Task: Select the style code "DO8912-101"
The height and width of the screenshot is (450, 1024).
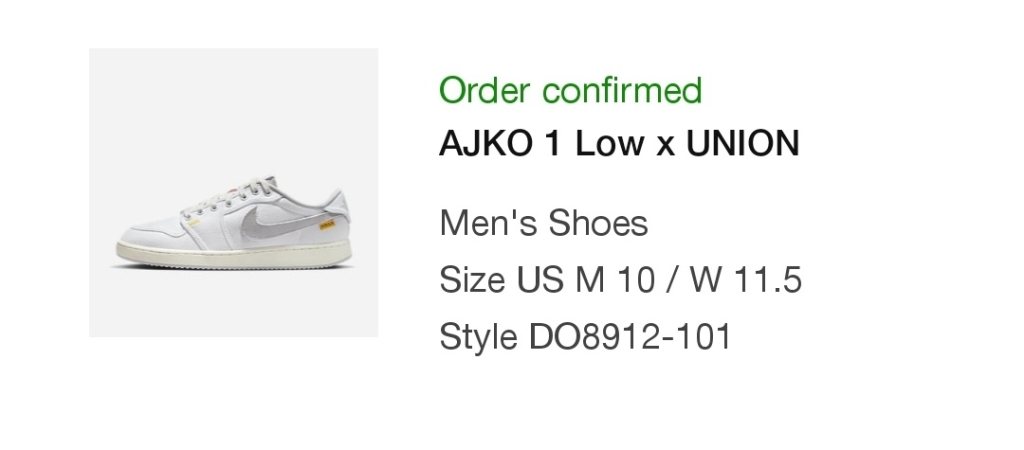Action: 630,337
